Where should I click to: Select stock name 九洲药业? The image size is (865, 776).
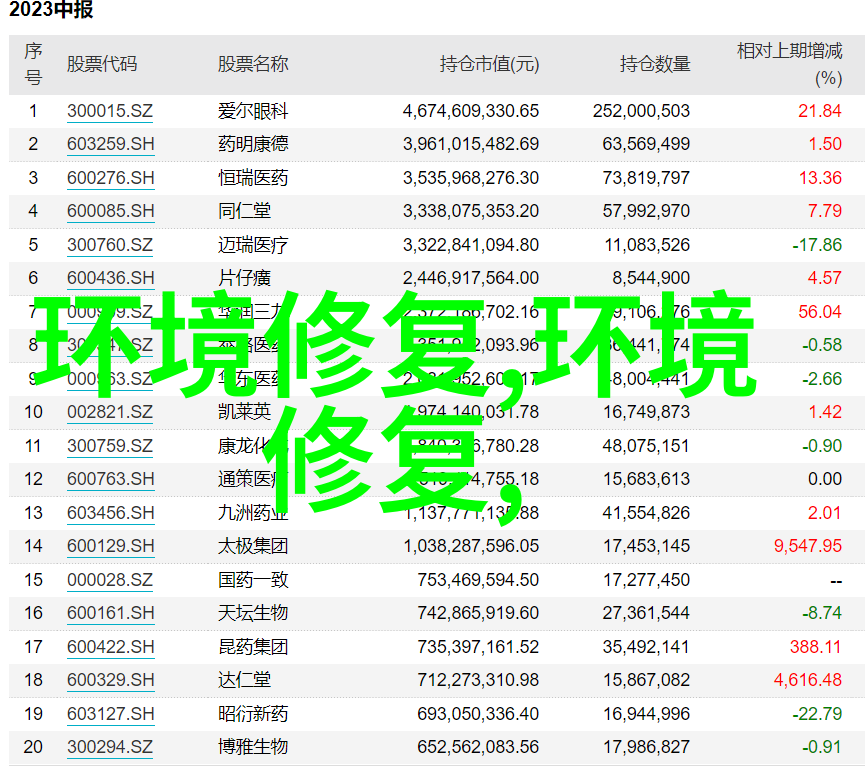253,513
